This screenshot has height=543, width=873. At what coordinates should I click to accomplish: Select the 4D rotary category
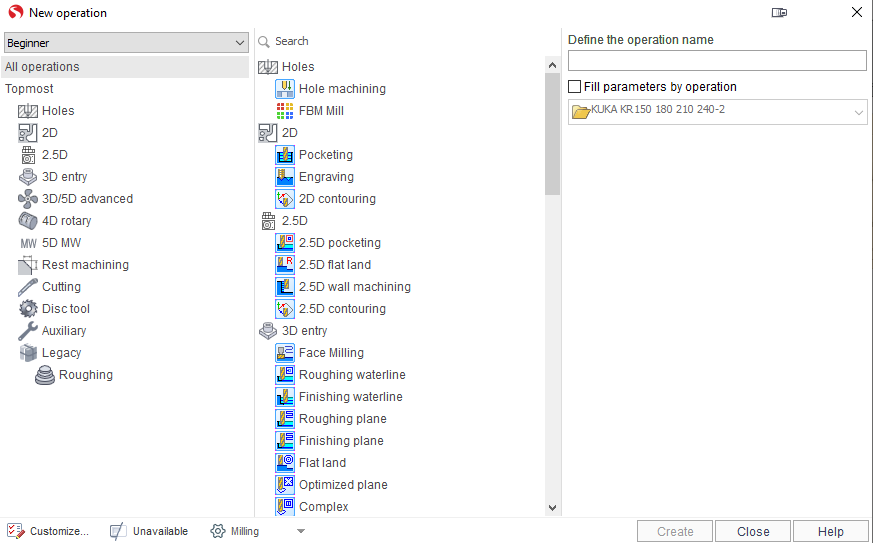click(55, 221)
